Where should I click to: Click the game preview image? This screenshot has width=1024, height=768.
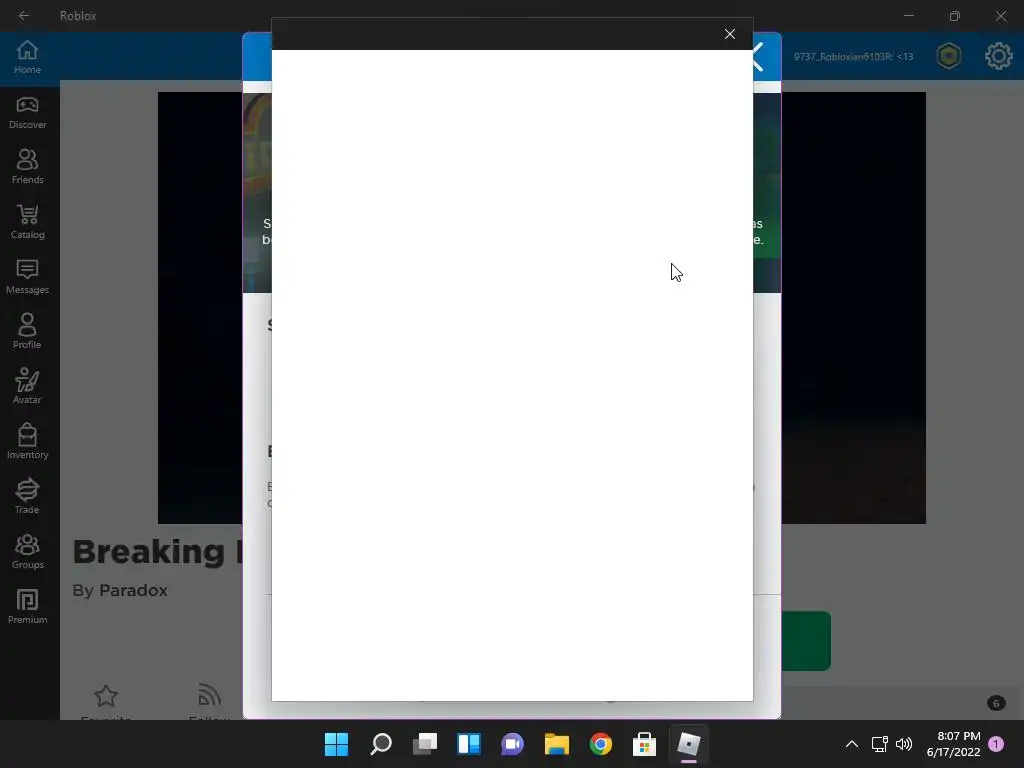(200, 307)
